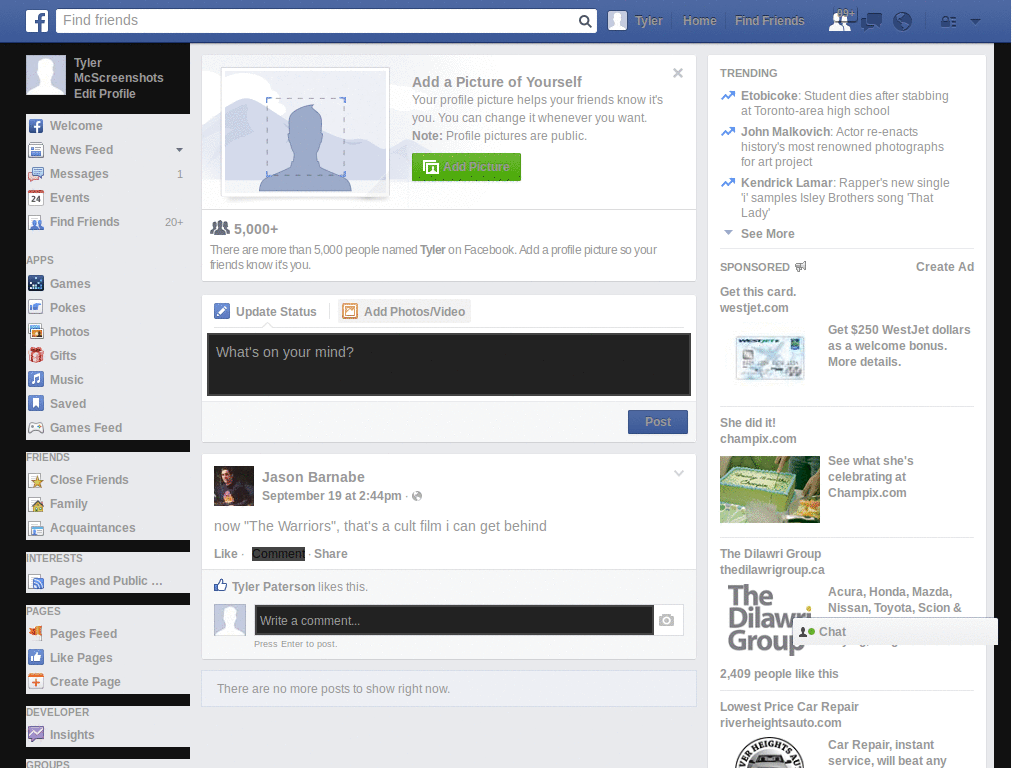
Task: Click the Write a comment field
Action: (x=454, y=620)
